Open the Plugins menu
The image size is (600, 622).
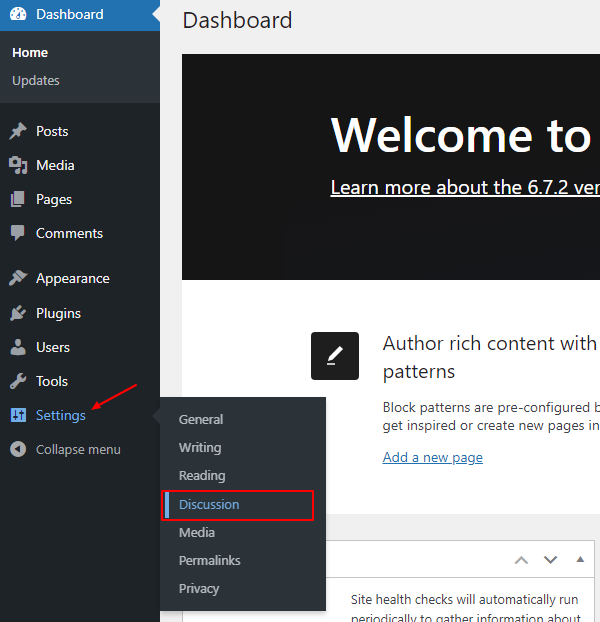point(58,313)
